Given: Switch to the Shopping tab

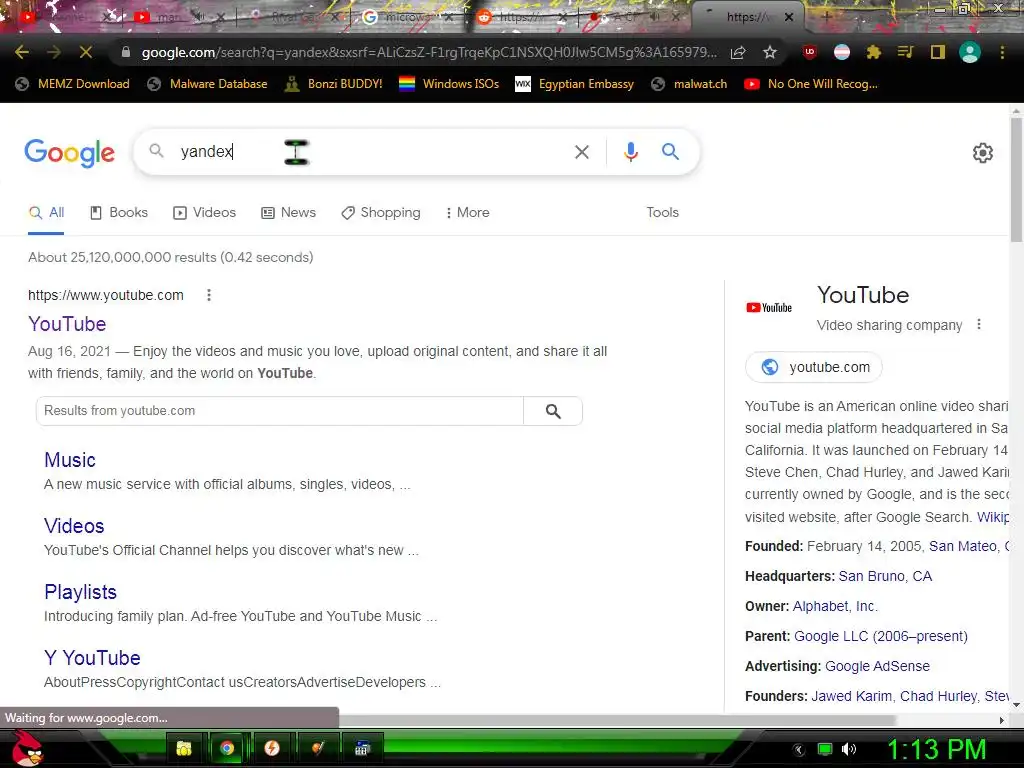Looking at the screenshot, I should click(381, 213).
